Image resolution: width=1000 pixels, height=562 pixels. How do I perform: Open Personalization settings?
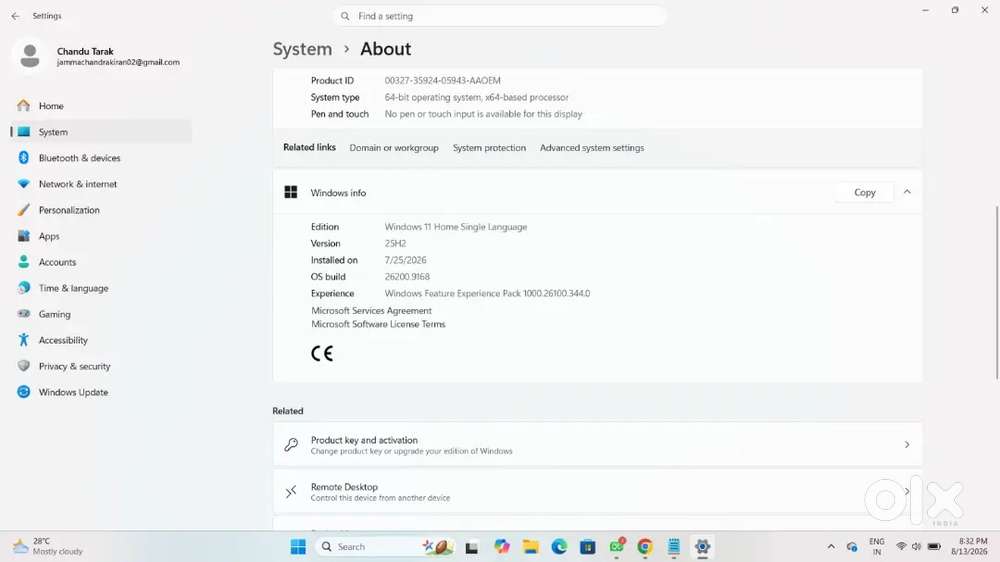[101, 210]
